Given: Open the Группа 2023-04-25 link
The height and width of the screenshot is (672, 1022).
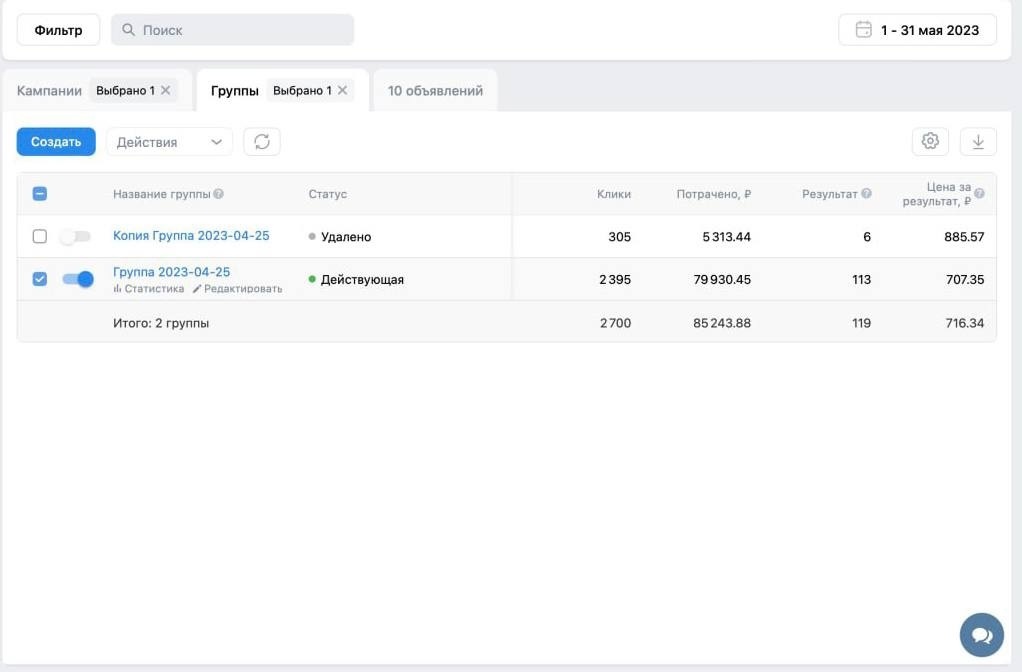Looking at the screenshot, I should pyautogui.click(x=171, y=272).
